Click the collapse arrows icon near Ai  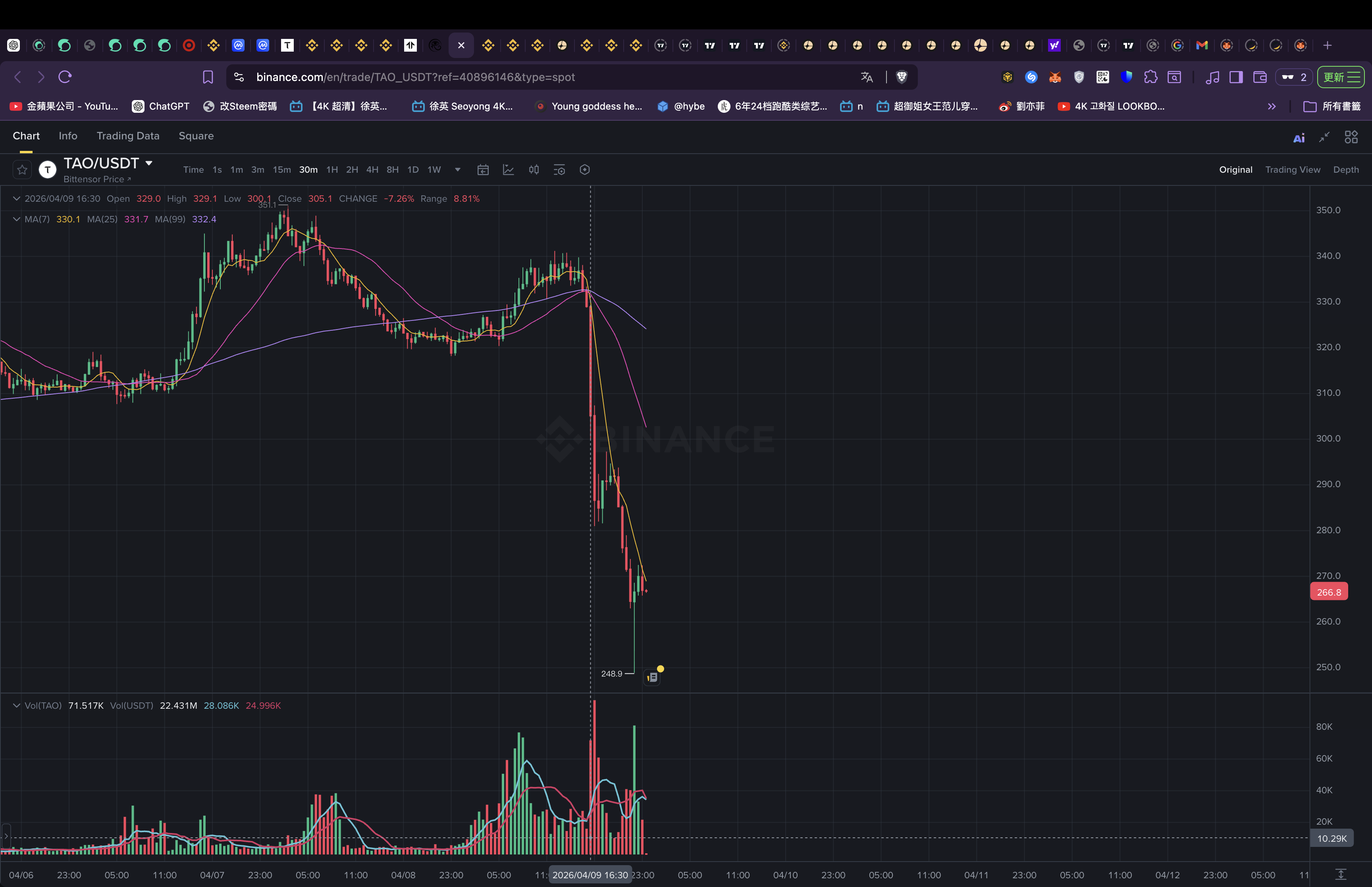[1325, 137]
